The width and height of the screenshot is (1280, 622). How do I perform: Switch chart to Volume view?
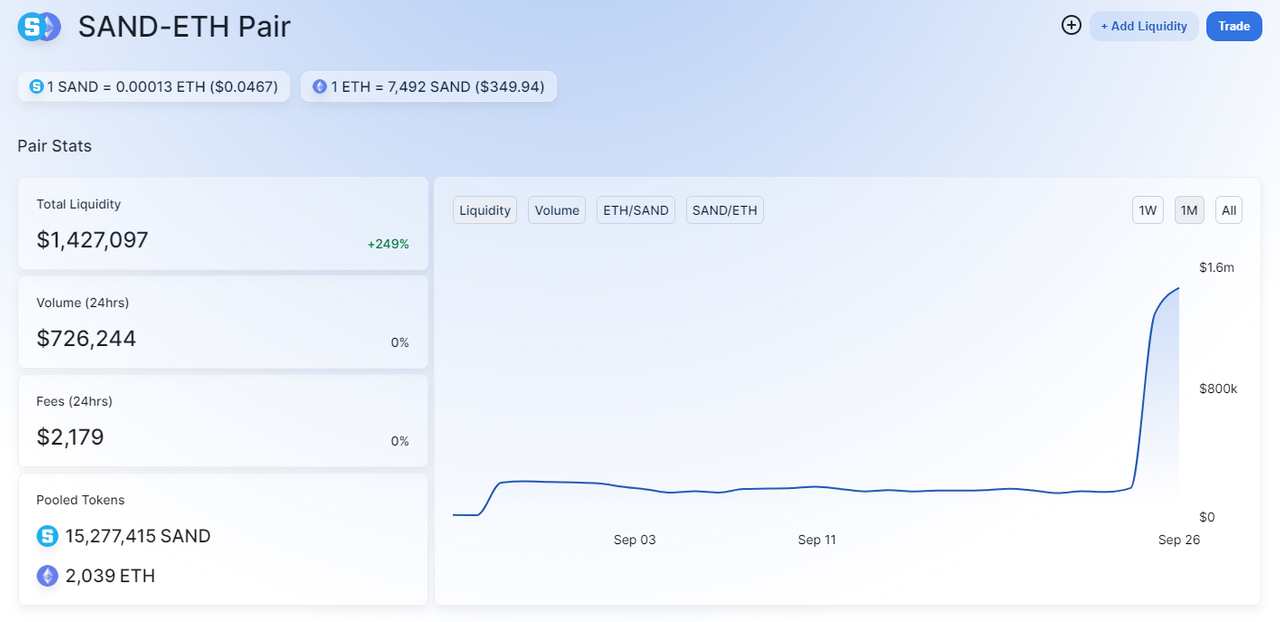557,210
